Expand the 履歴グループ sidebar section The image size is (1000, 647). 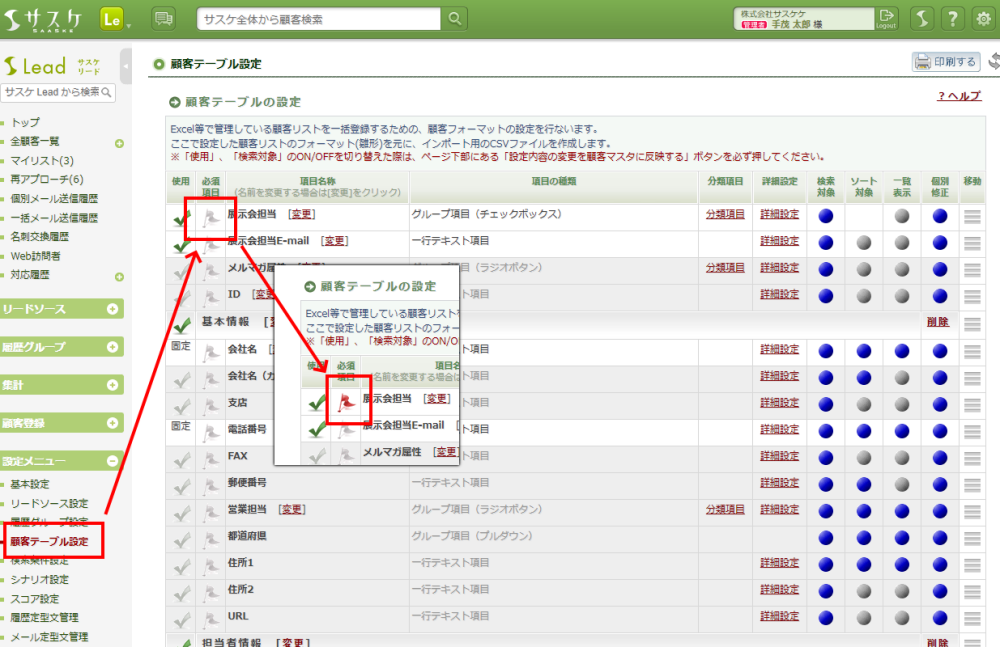tap(113, 347)
